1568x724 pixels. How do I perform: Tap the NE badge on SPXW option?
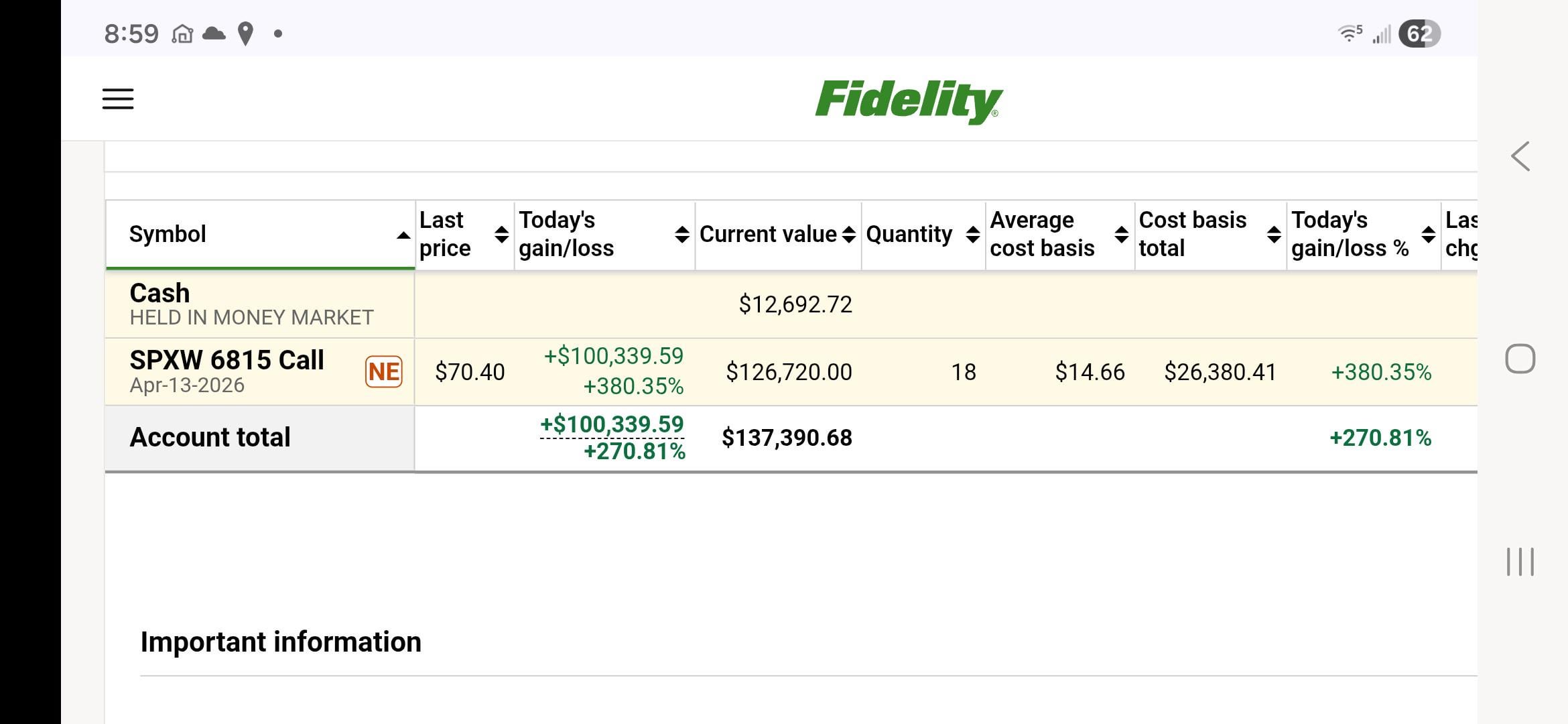tap(384, 371)
